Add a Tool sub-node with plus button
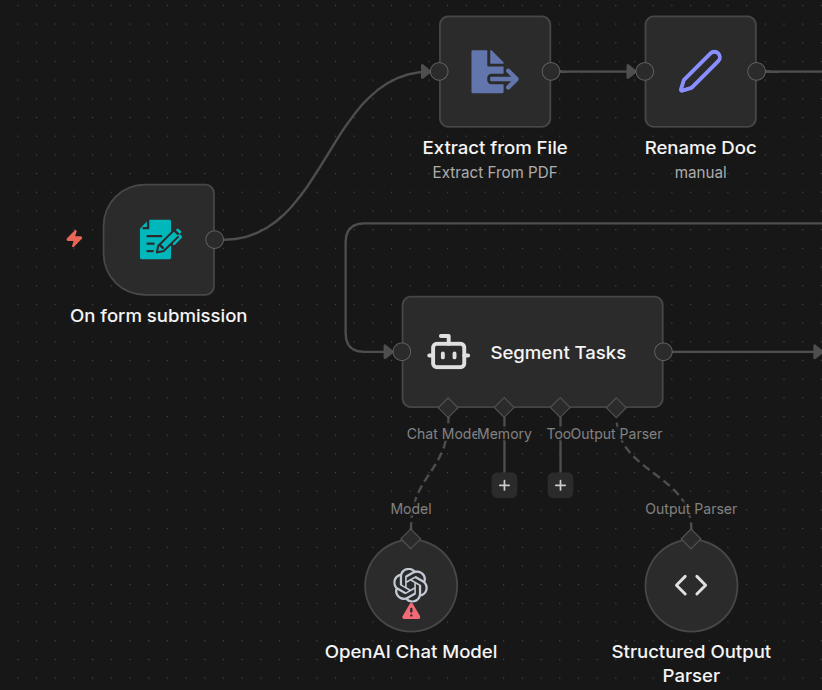This screenshot has width=822, height=690. [560, 485]
